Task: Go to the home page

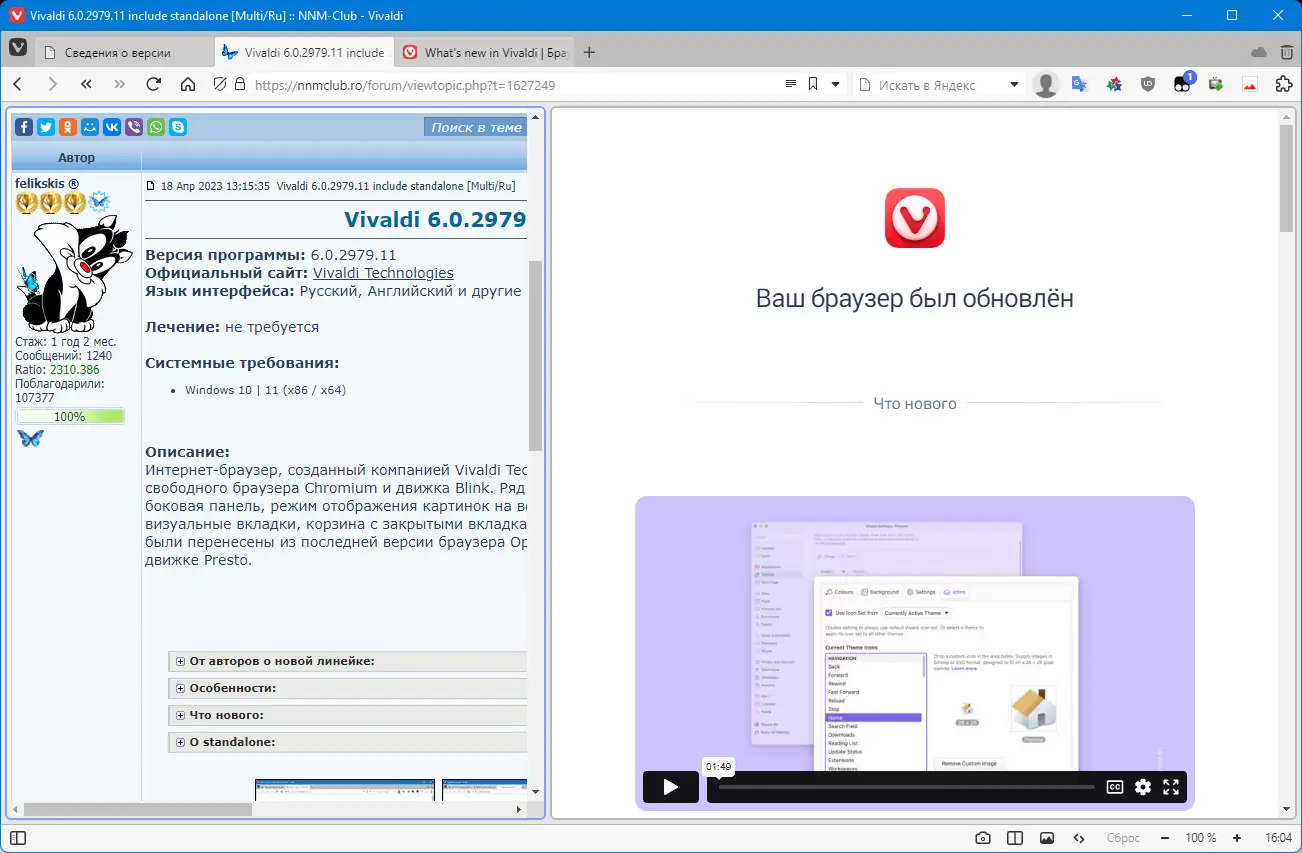Action: [187, 85]
